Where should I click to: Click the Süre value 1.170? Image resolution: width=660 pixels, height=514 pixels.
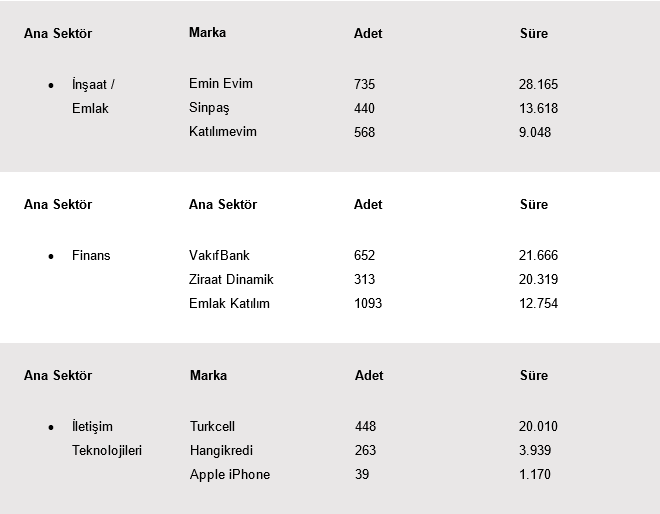535,474
